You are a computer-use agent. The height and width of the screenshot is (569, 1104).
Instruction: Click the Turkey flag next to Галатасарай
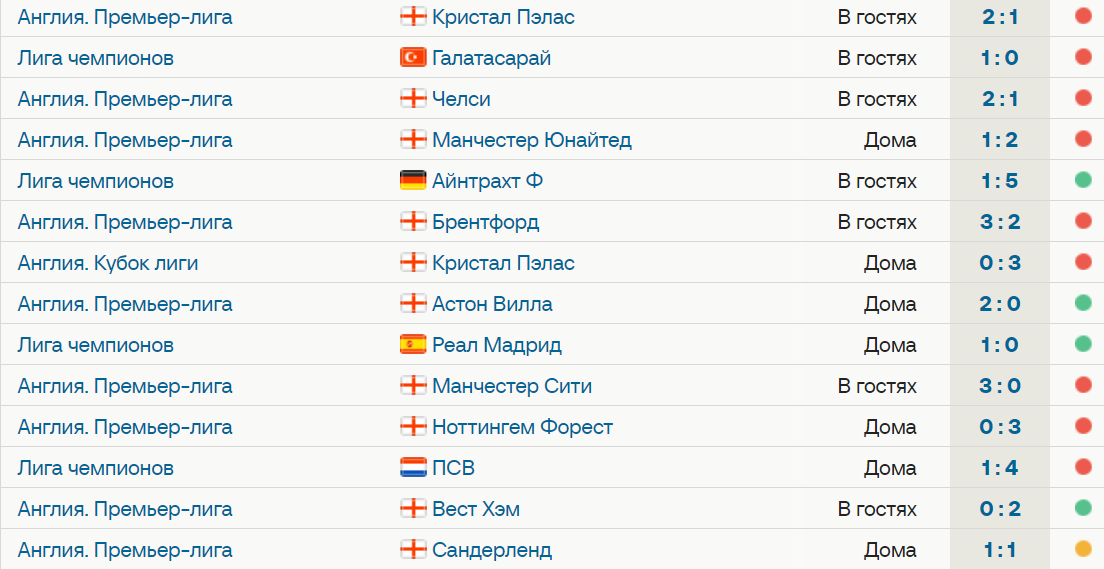(412, 58)
